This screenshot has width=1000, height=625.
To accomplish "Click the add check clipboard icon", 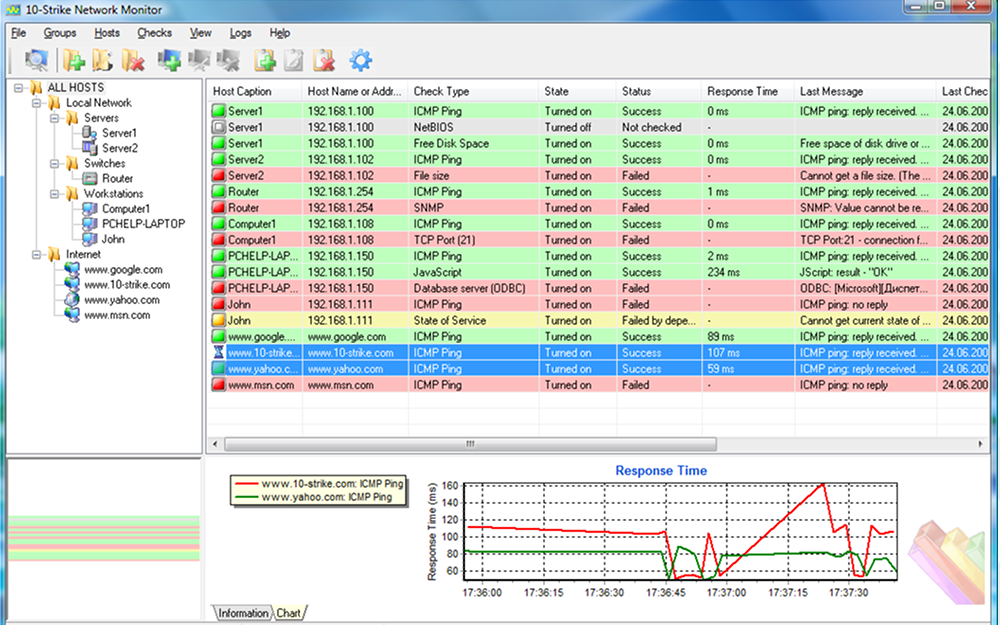I will [265, 61].
